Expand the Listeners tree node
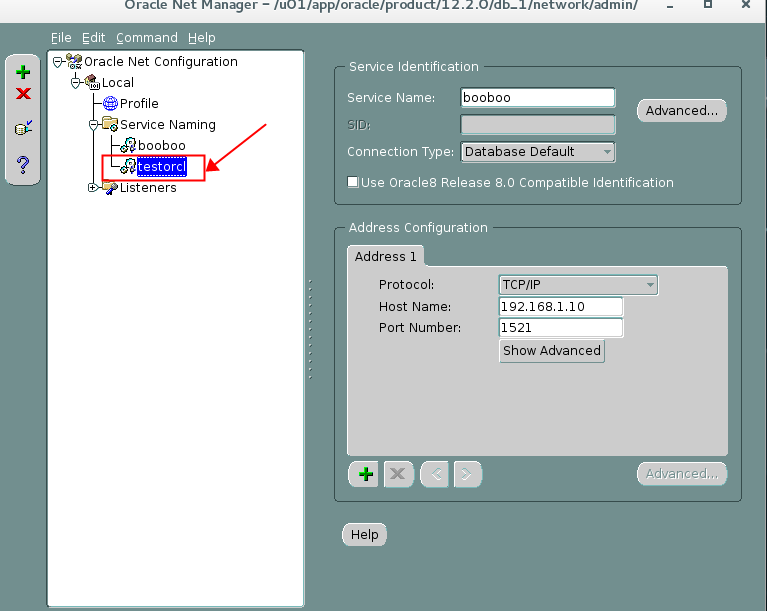The width and height of the screenshot is (767, 611). [93, 188]
